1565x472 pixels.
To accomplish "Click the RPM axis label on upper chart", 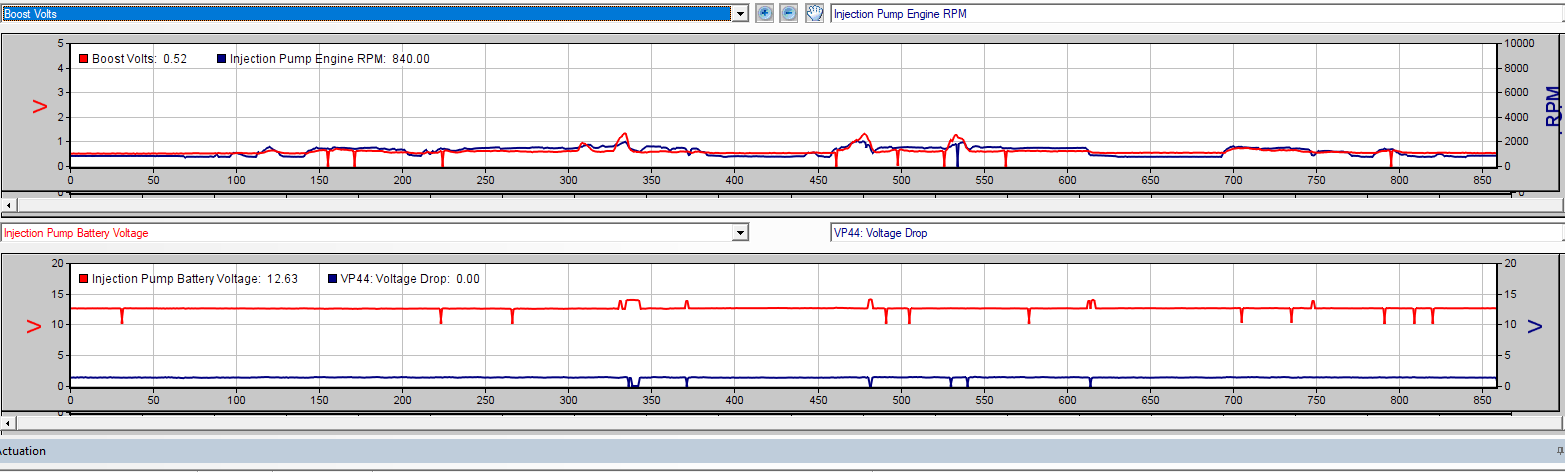I will 1553,107.
